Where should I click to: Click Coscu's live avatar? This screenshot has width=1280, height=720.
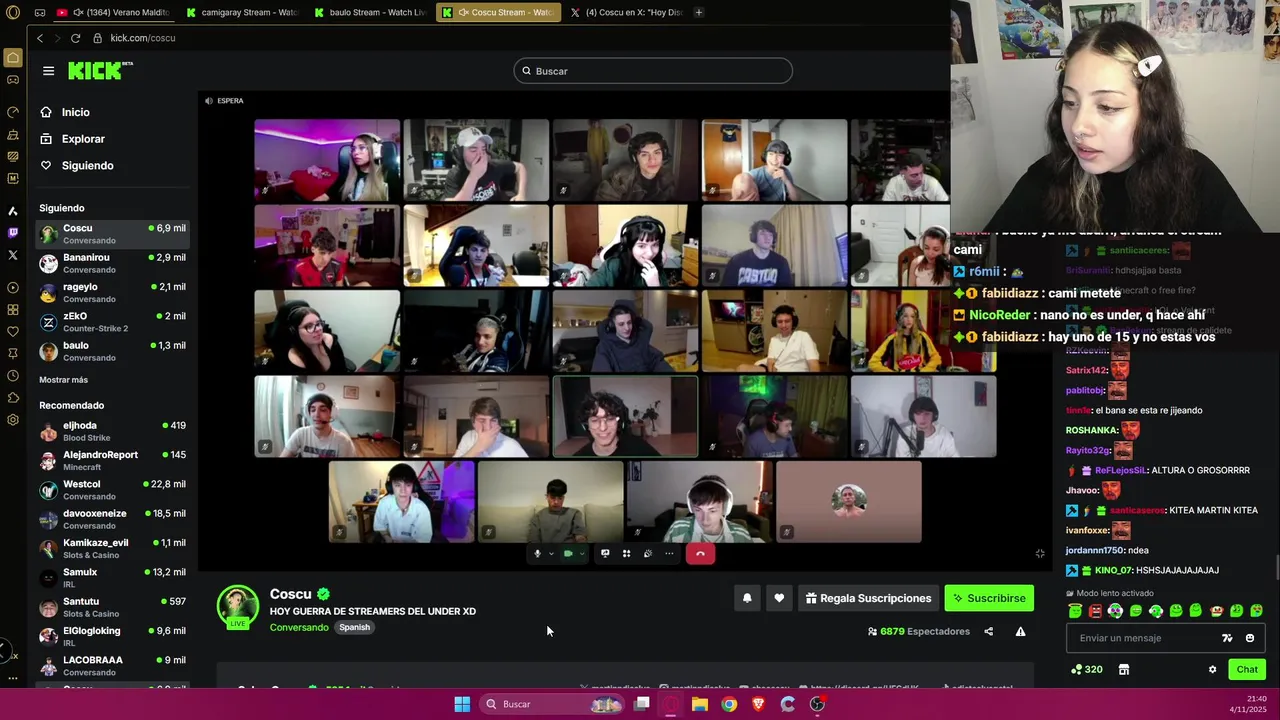238,607
